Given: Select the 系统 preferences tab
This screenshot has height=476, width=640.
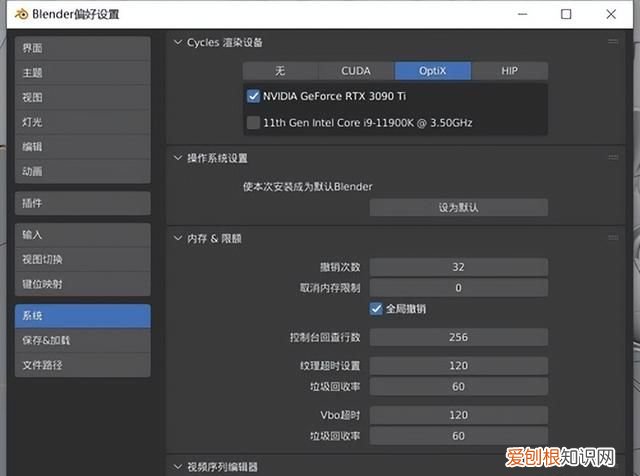Looking at the screenshot, I should coord(83,316).
